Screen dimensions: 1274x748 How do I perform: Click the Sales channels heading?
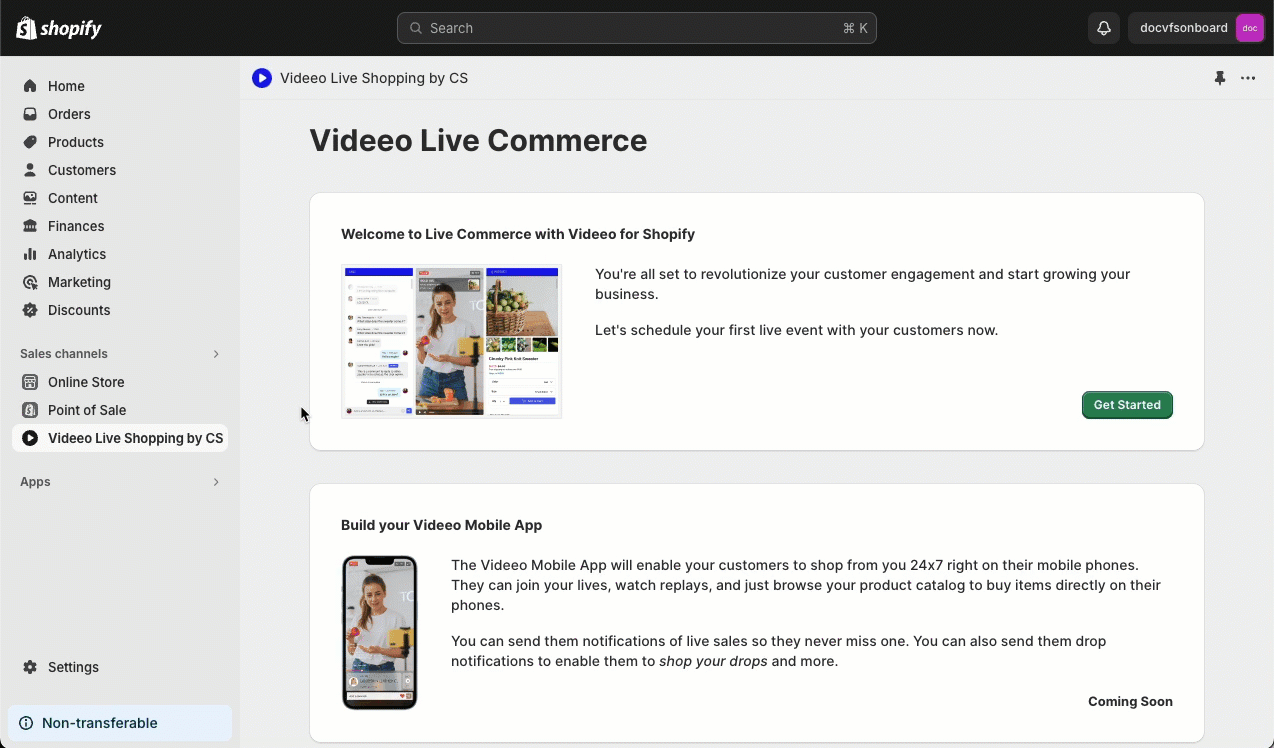point(64,354)
